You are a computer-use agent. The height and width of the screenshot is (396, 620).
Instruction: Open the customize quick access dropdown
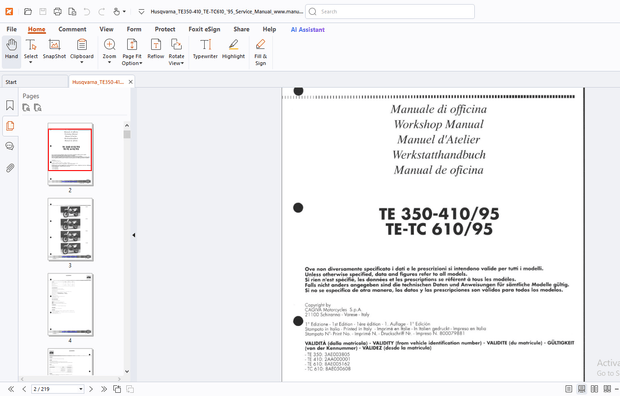141,11
